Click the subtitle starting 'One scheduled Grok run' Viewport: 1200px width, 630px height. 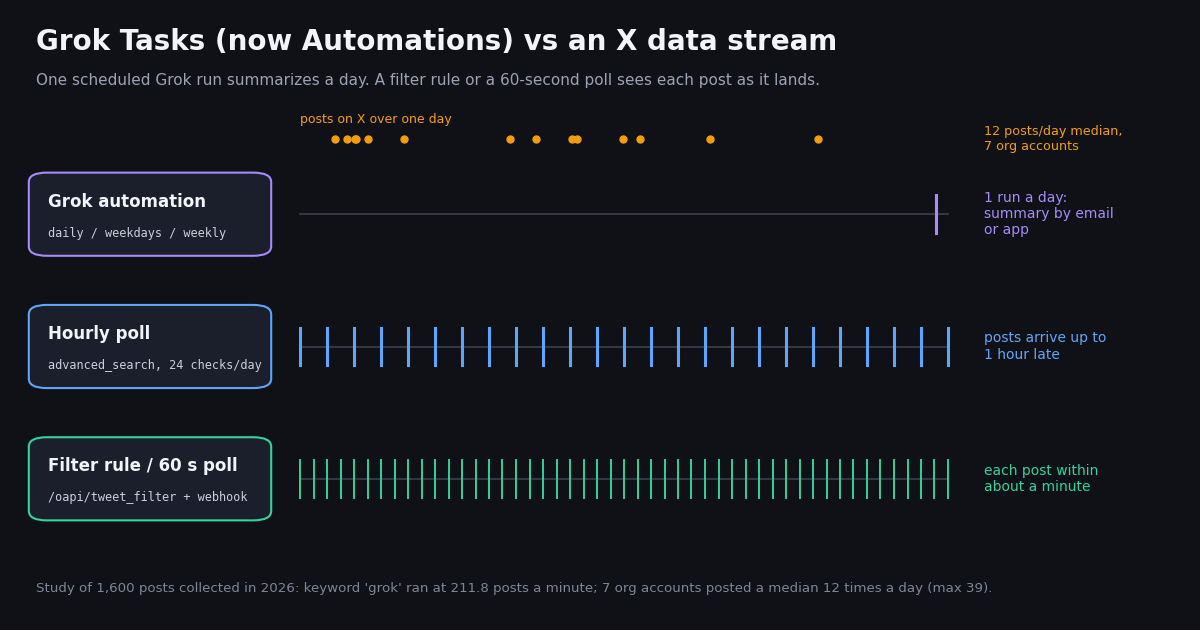coord(428,80)
